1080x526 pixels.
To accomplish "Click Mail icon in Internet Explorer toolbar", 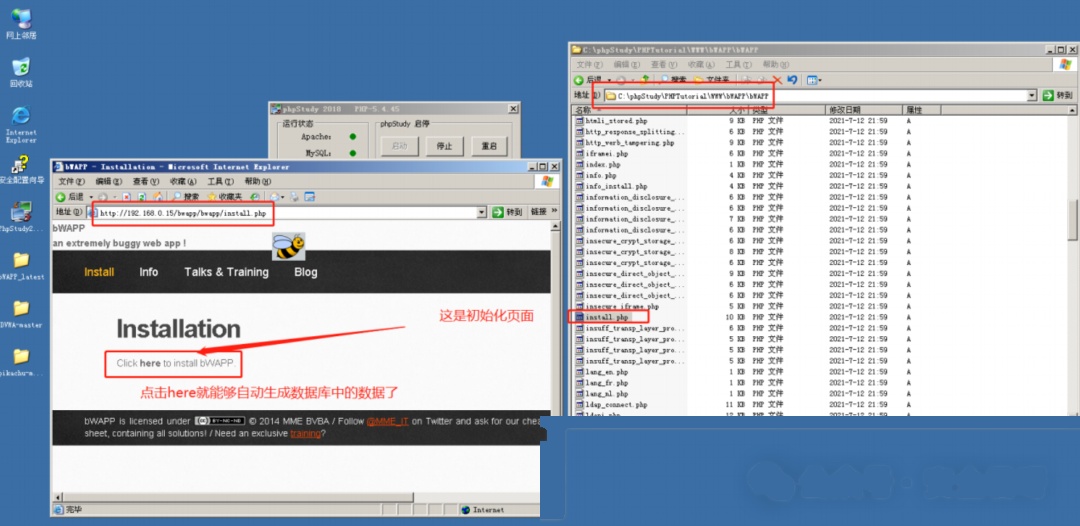I will [x=276, y=197].
